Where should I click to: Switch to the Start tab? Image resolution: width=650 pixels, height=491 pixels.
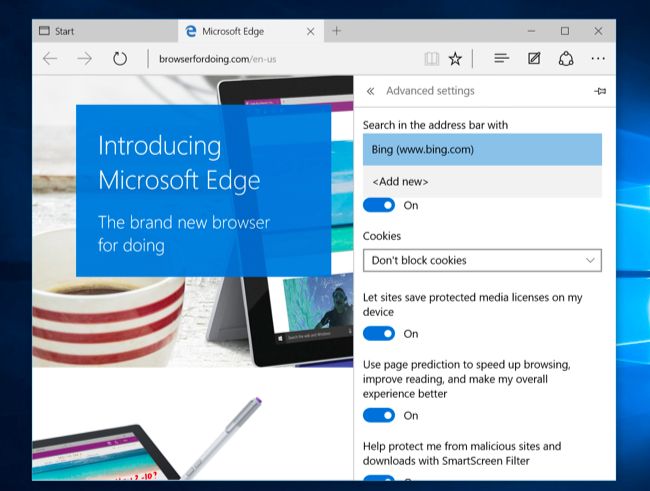(x=105, y=31)
